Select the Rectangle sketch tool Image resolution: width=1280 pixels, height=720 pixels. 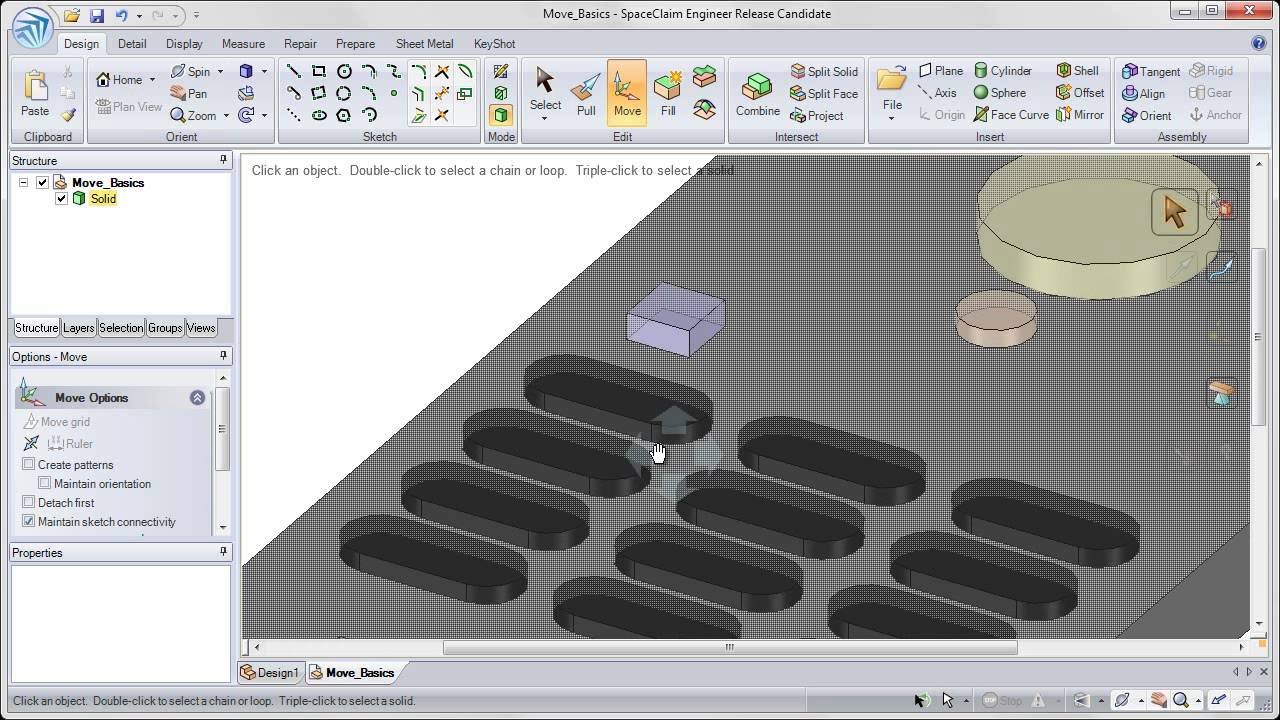pos(318,71)
